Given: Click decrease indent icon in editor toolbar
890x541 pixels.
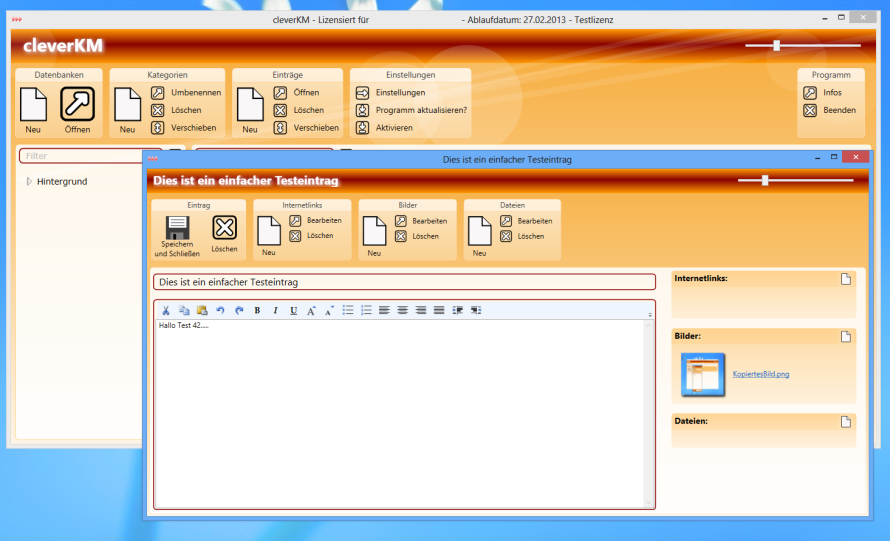Looking at the screenshot, I should [x=476, y=310].
